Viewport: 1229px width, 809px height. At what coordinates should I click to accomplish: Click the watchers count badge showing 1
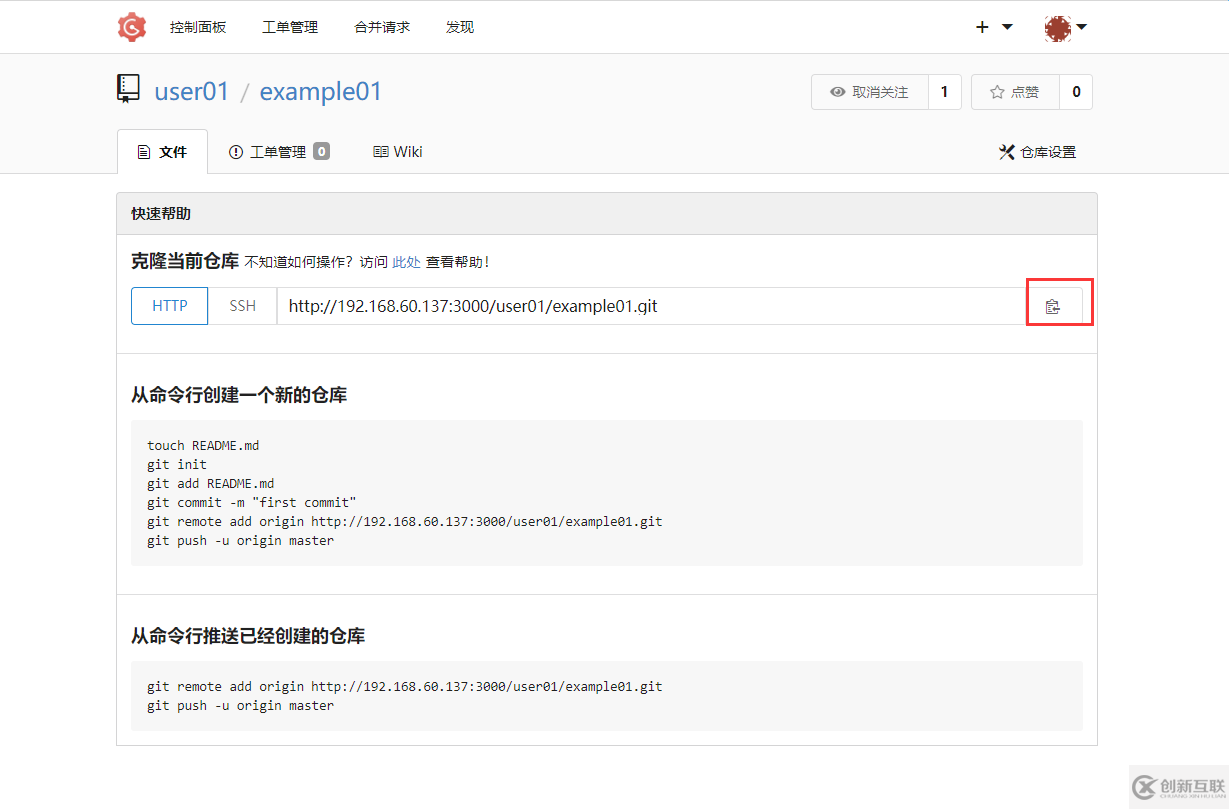click(x=944, y=91)
